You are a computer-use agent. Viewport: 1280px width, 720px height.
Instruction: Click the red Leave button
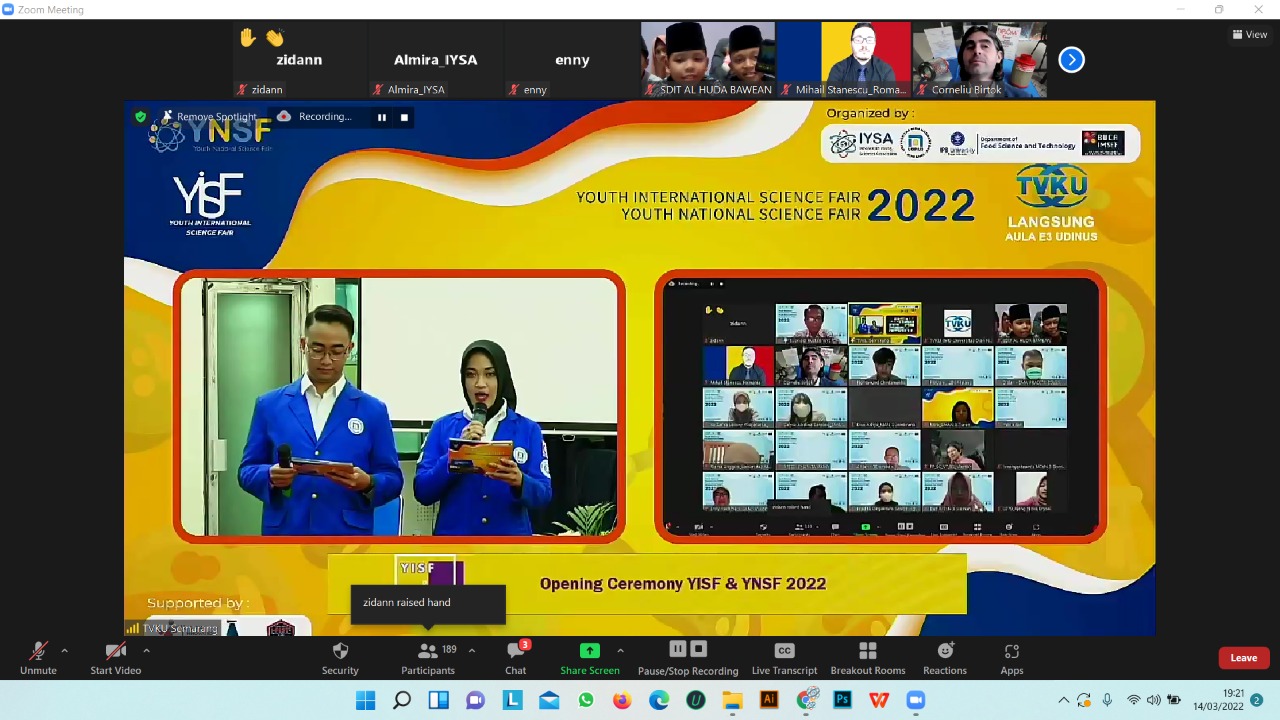pos(1244,657)
